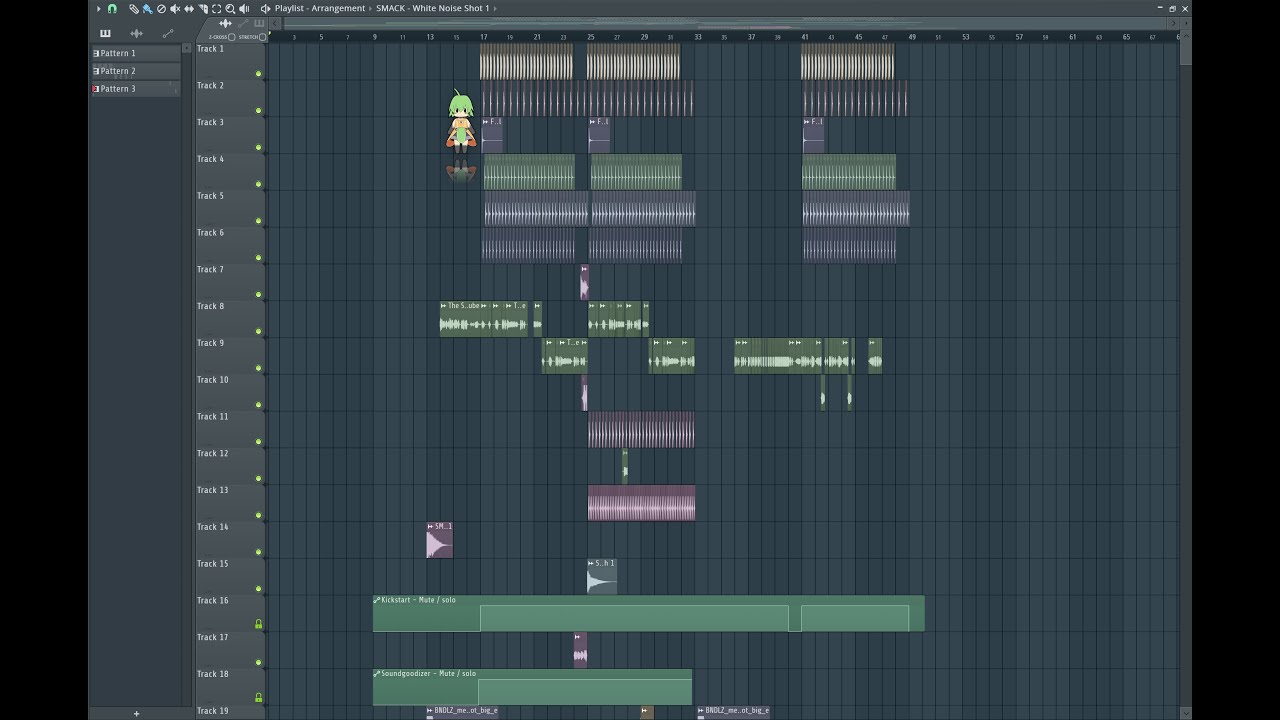The height and width of the screenshot is (720, 1280).
Task: Mute Track 11 with green light
Action: tap(258, 442)
